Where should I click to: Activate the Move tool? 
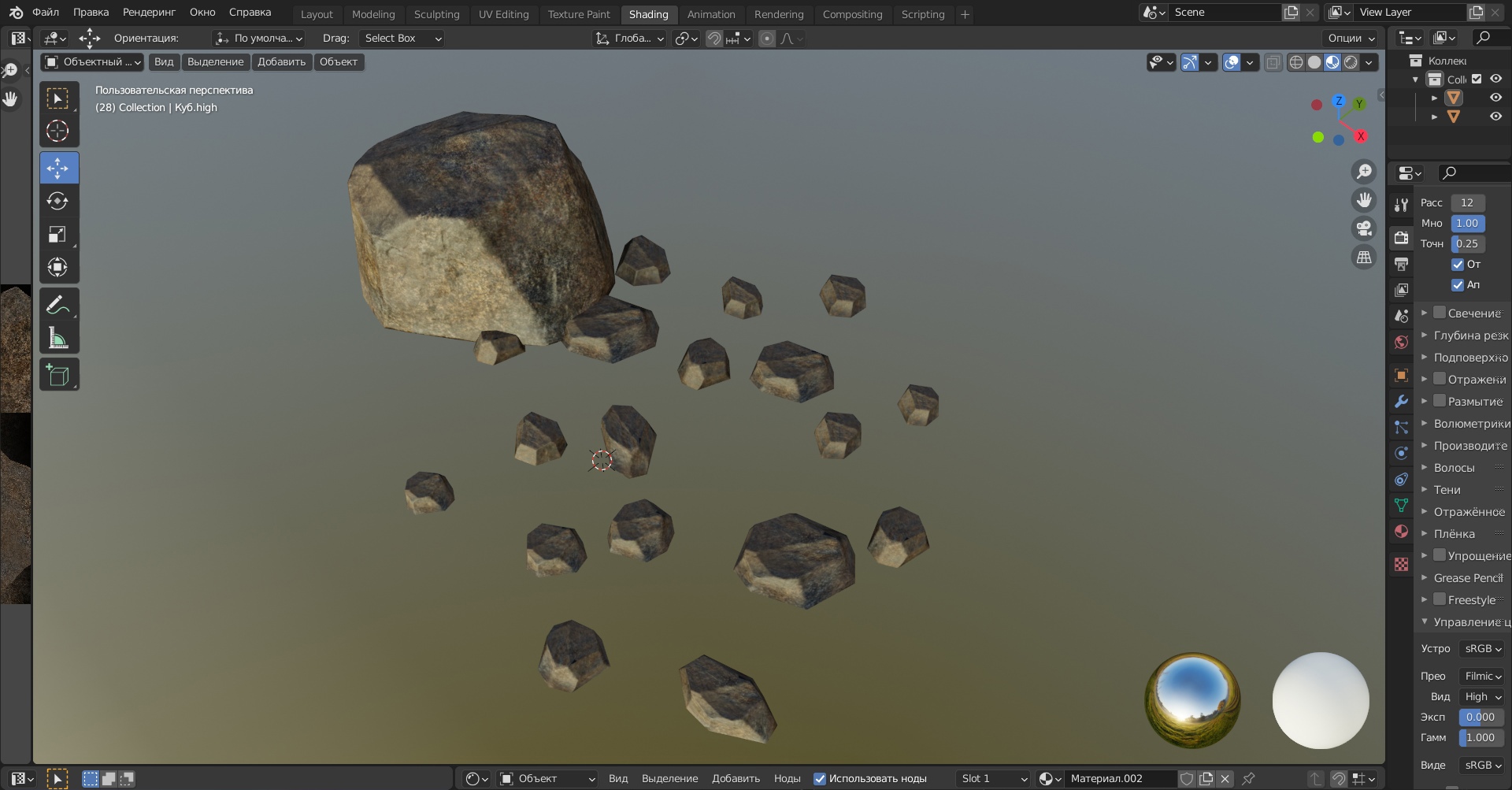click(x=58, y=168)
